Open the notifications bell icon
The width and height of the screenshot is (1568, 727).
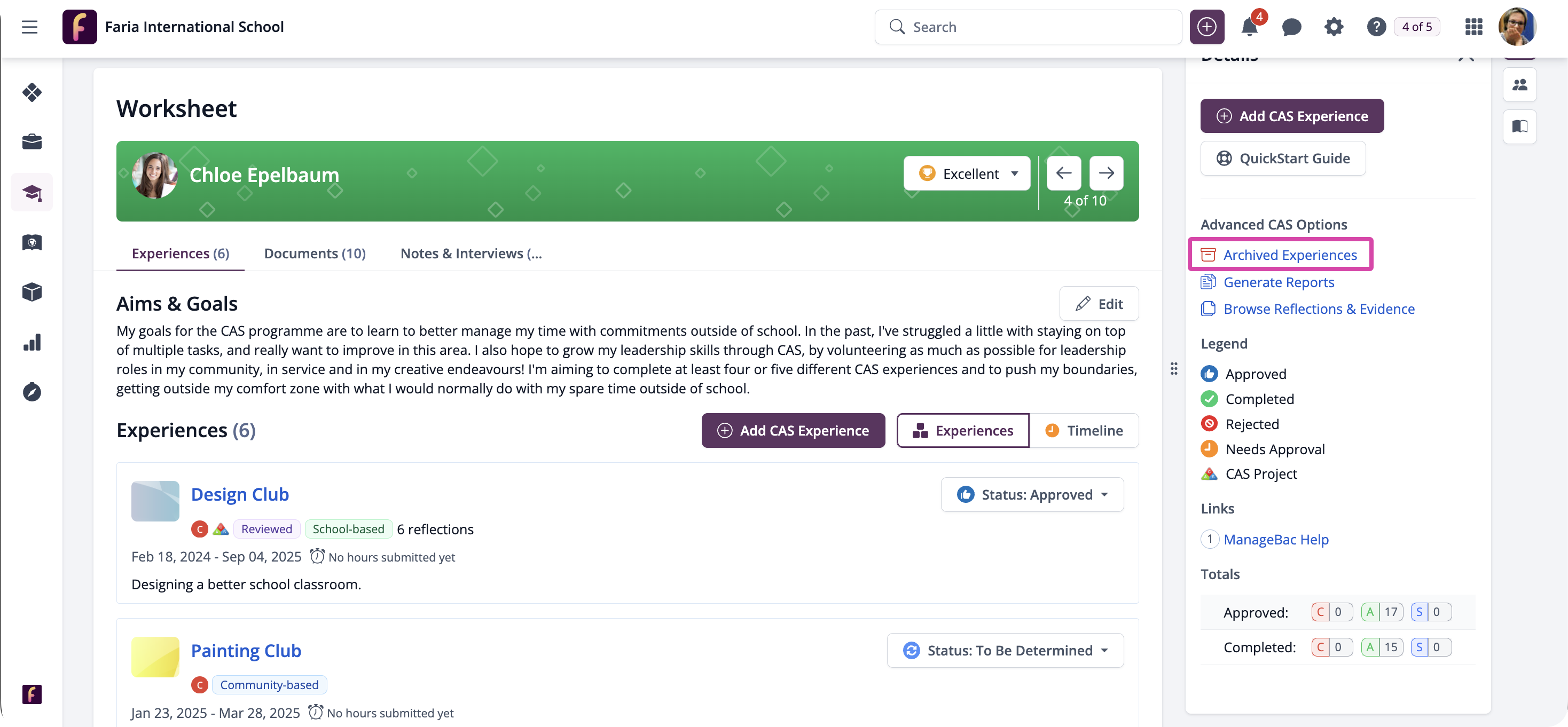(x=1249, y=27)
